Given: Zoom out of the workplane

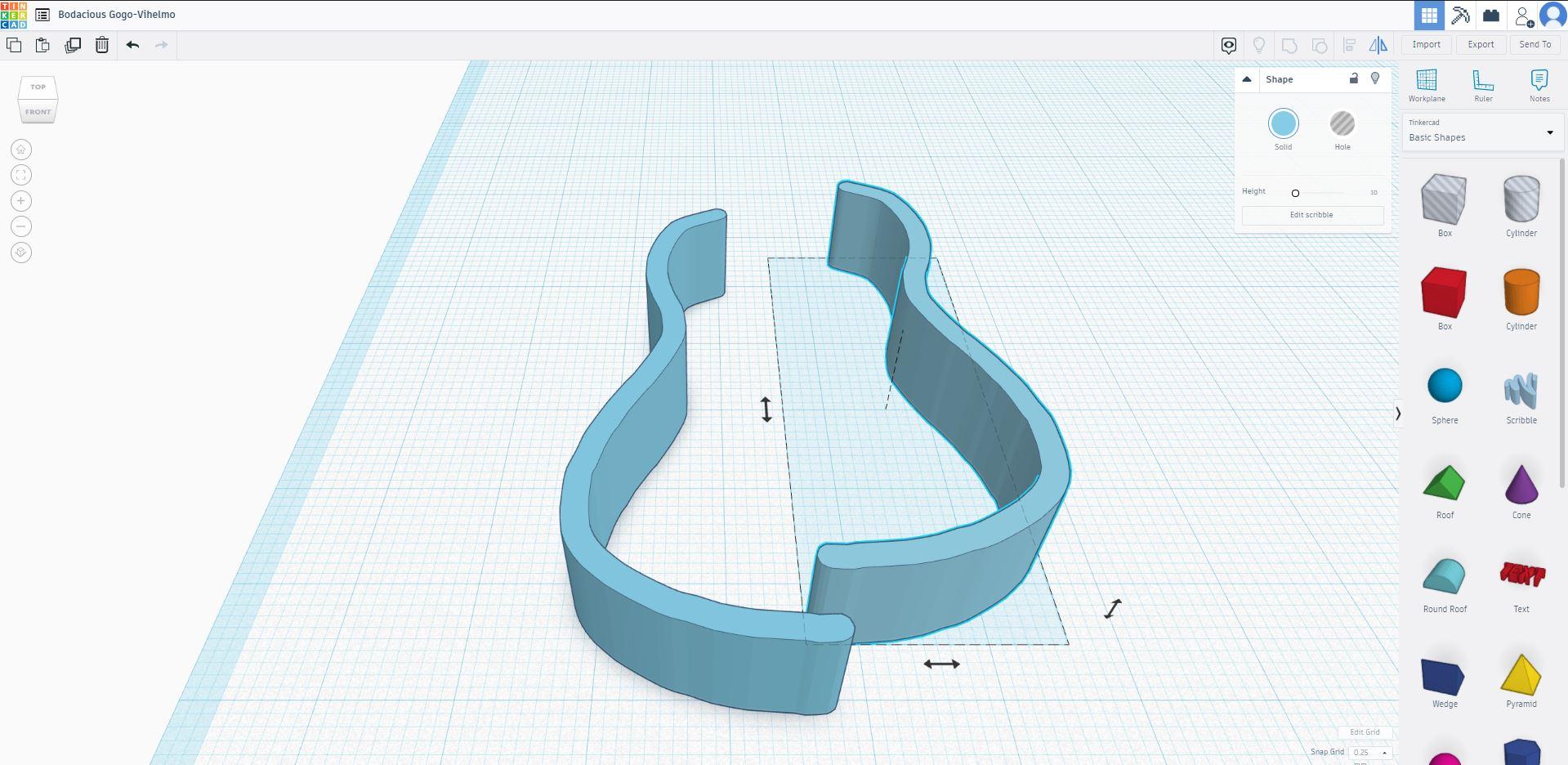Looking at the screenshot, I should (x=21, y=226).
